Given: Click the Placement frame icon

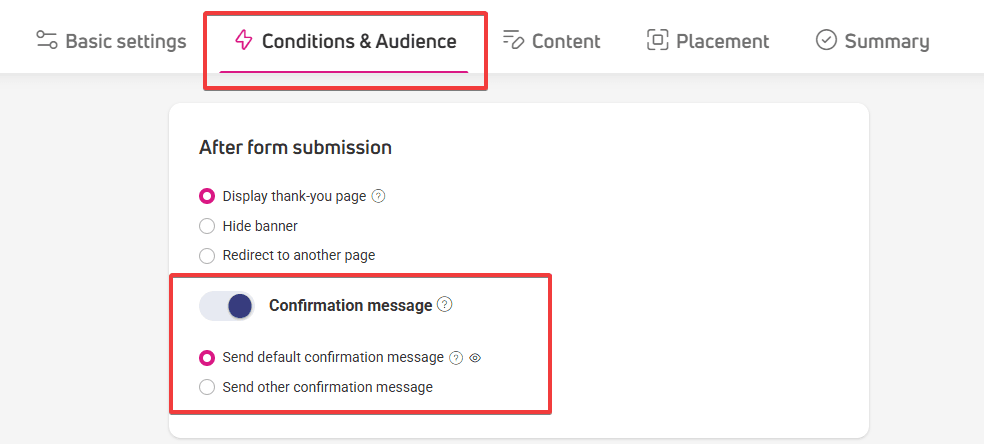Looking at the screenshot, I should [657, 40].
